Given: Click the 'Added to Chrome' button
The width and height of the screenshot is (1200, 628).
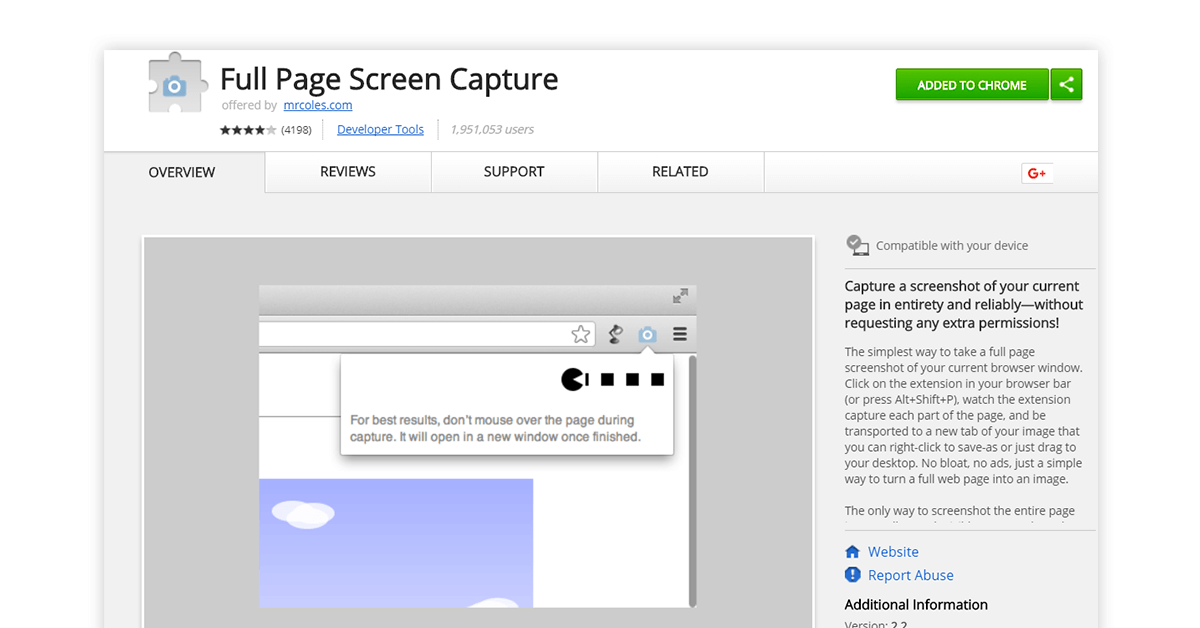Looking at the screenshot, I should tap(972, 85).
